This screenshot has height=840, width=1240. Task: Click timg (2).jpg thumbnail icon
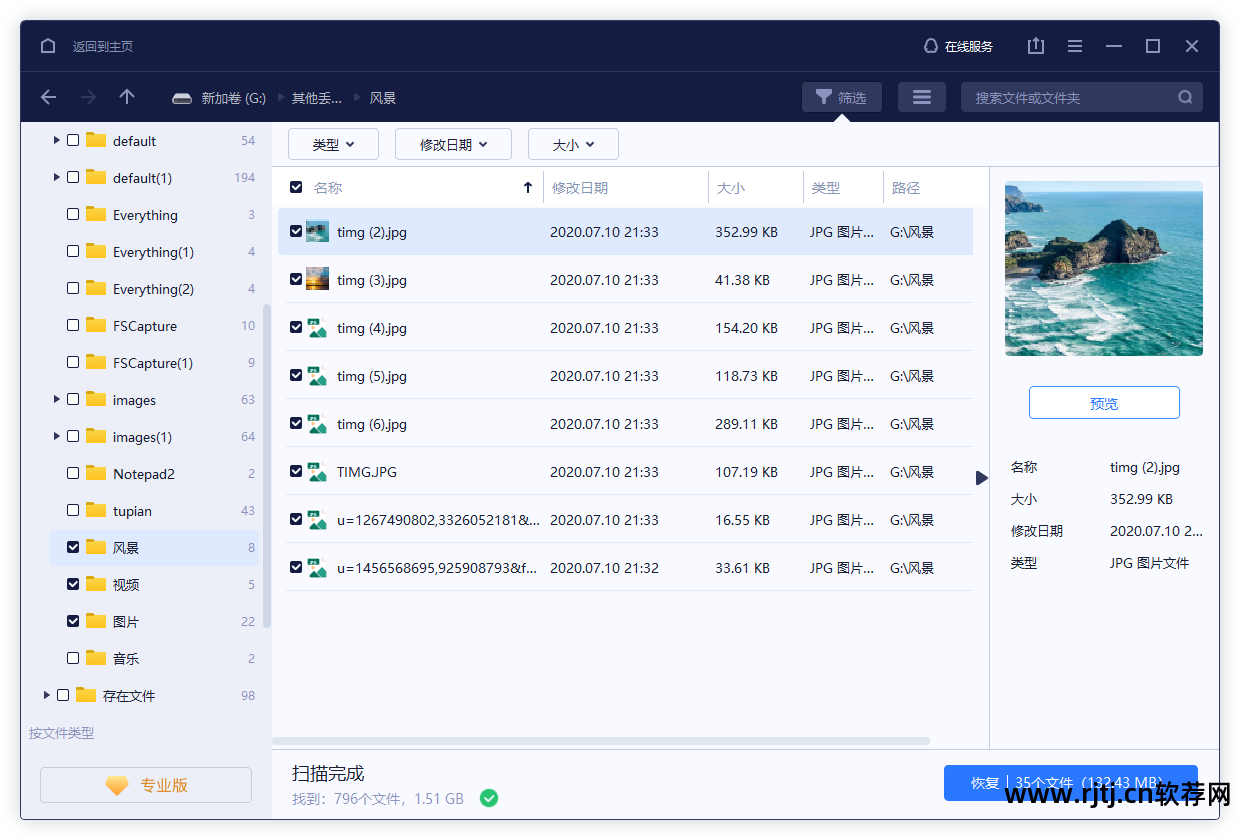pyautogui.click(x=317, y=231)
